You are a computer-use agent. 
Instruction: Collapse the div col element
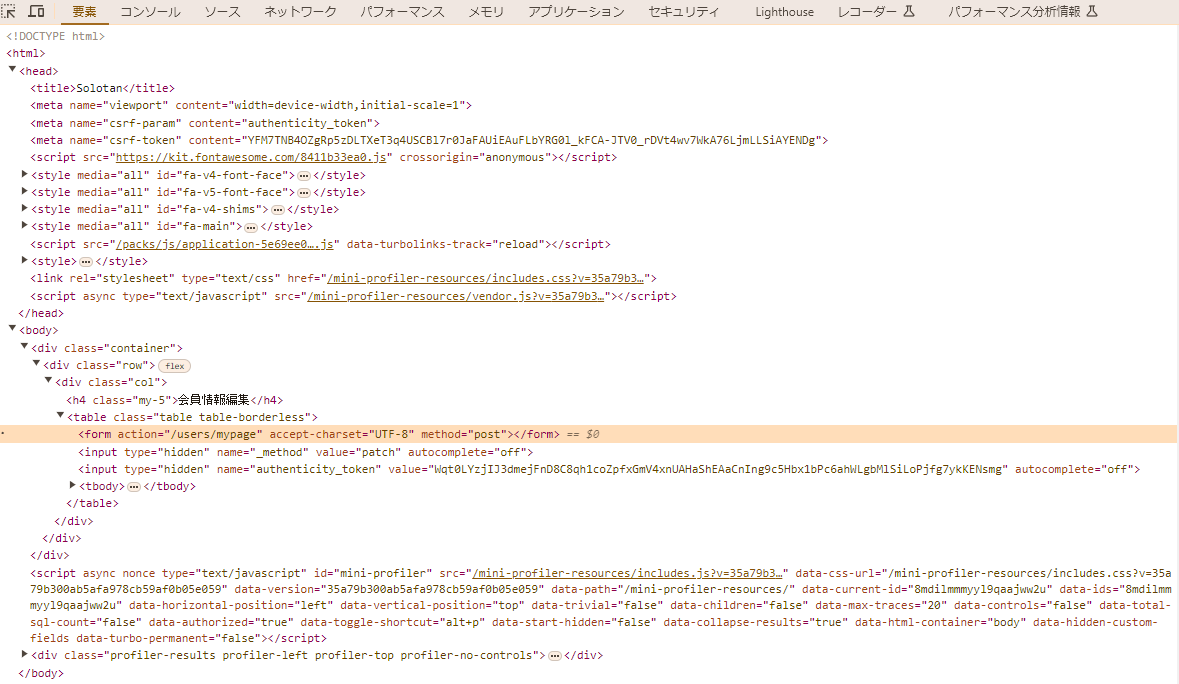coord(49,382)
